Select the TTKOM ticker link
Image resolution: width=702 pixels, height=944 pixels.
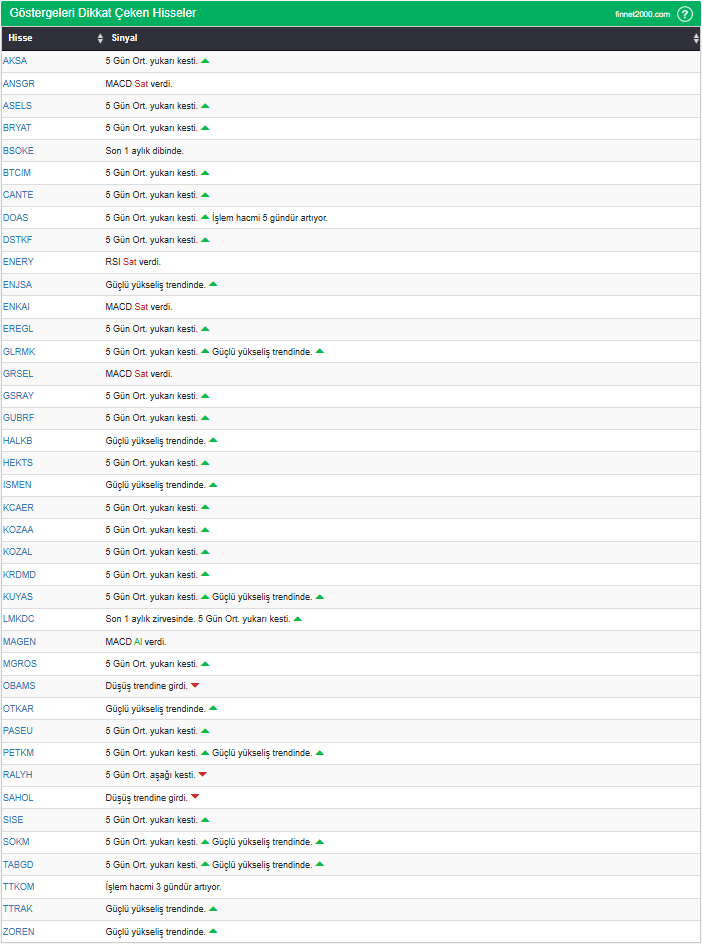pos(18,887)
